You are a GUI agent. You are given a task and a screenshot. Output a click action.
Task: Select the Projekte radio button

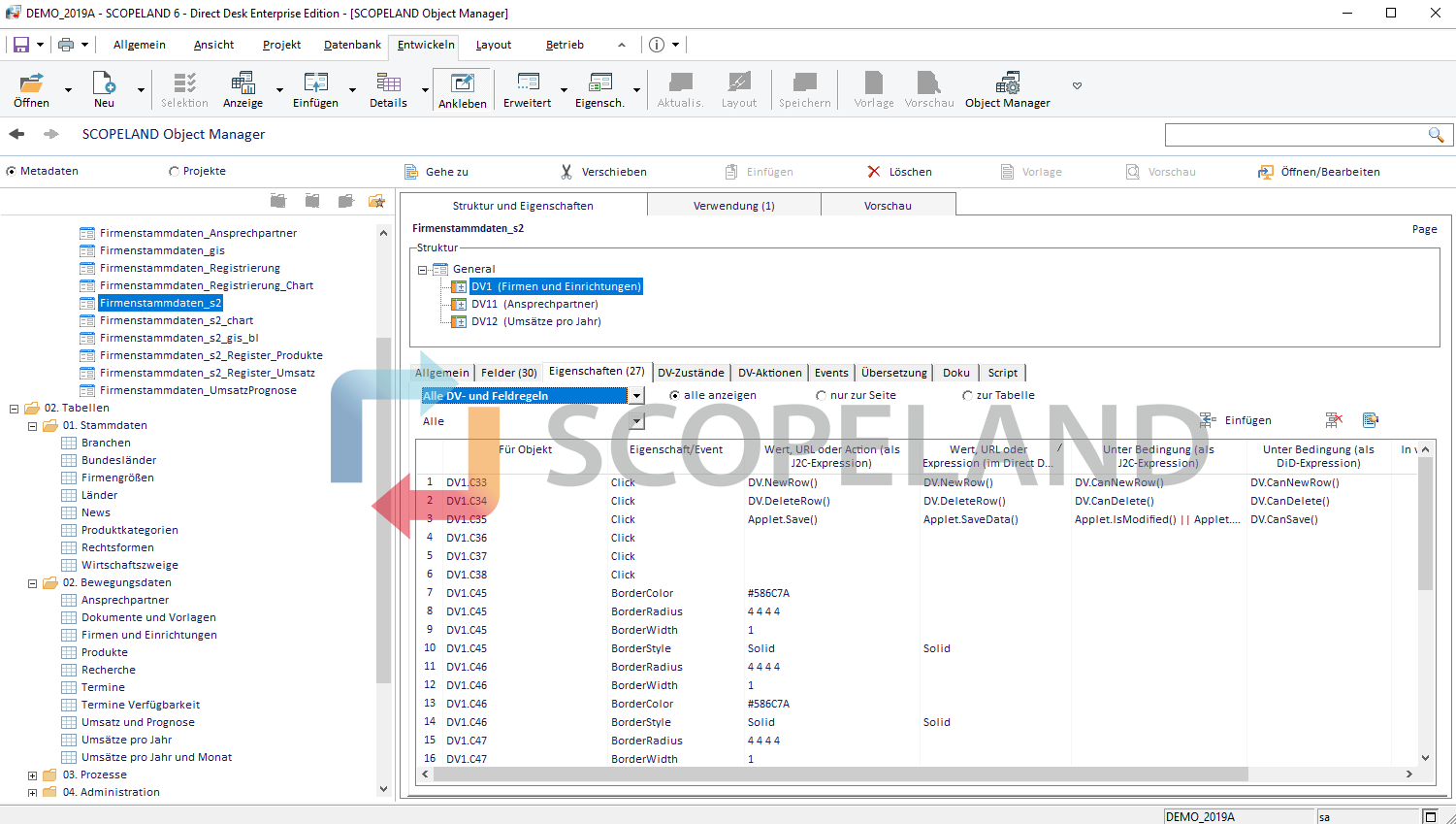pyautogui.click(x=175, y=171)
